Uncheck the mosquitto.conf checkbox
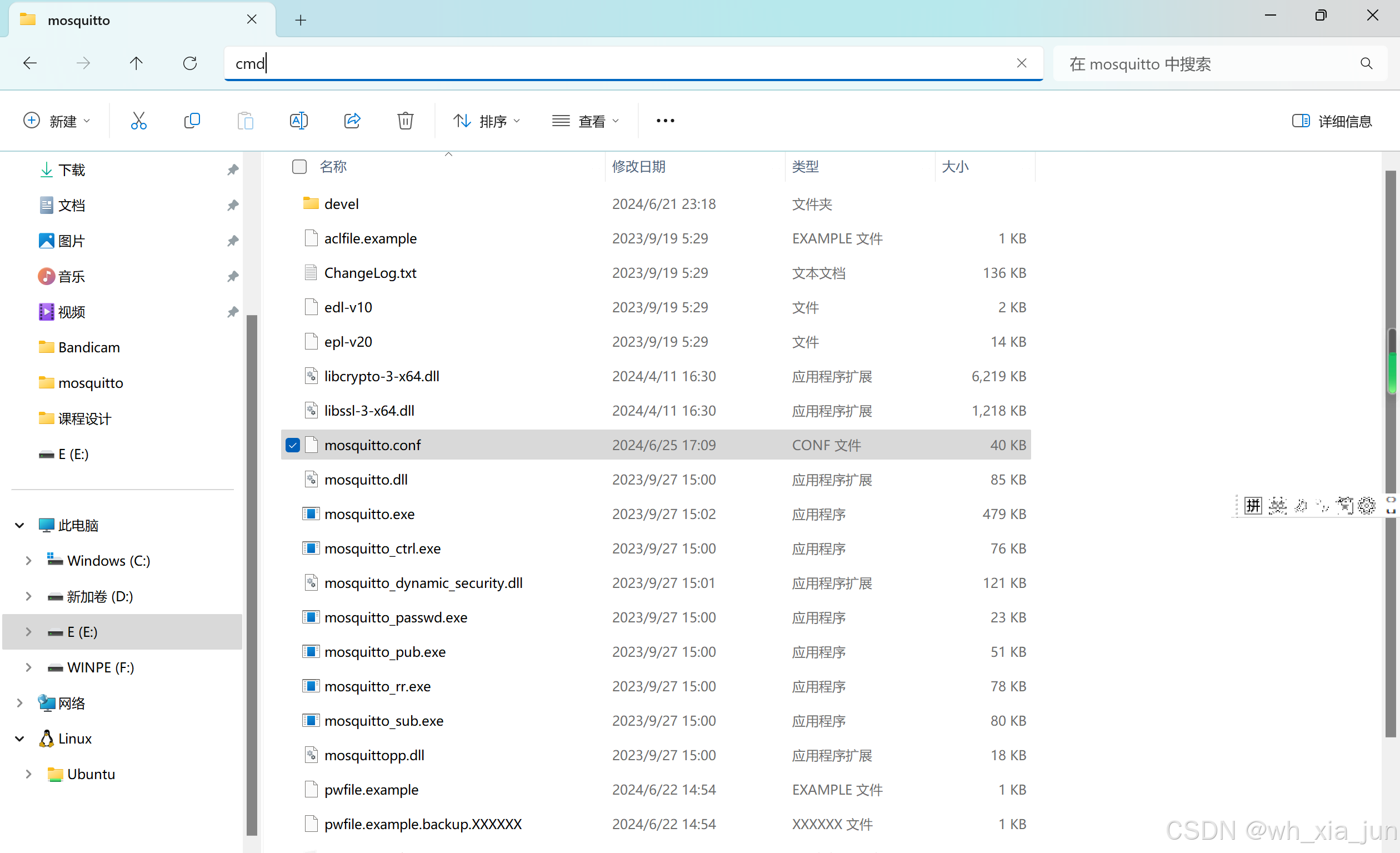 pos(293,445)
